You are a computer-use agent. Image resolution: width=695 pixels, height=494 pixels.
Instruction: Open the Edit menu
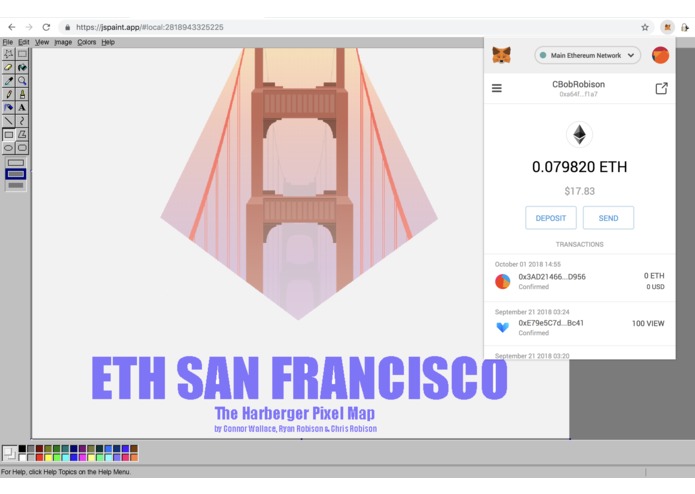coord(23,42)
